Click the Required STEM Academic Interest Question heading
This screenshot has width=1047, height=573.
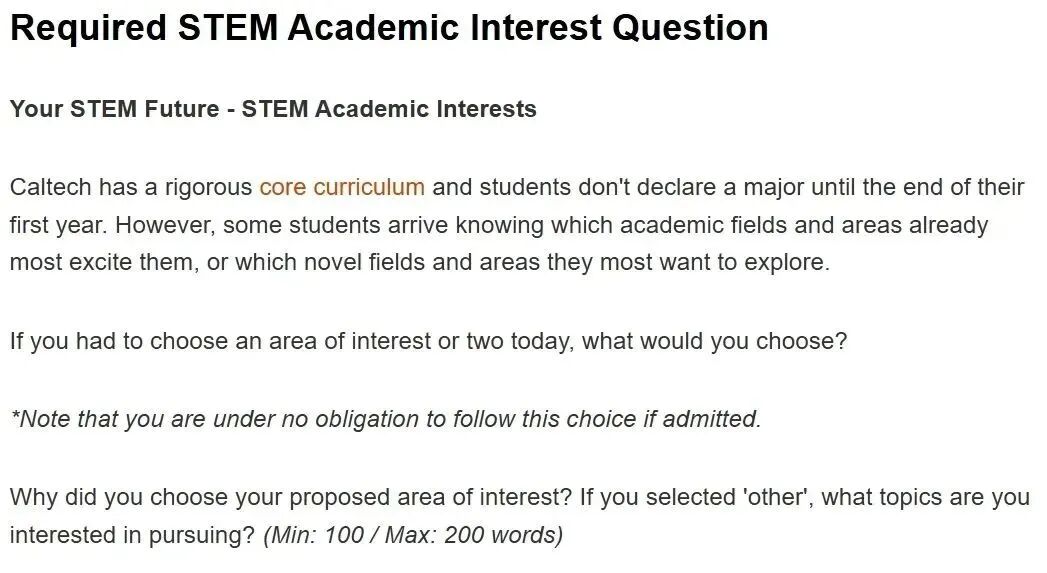click(x=389, y=28)
